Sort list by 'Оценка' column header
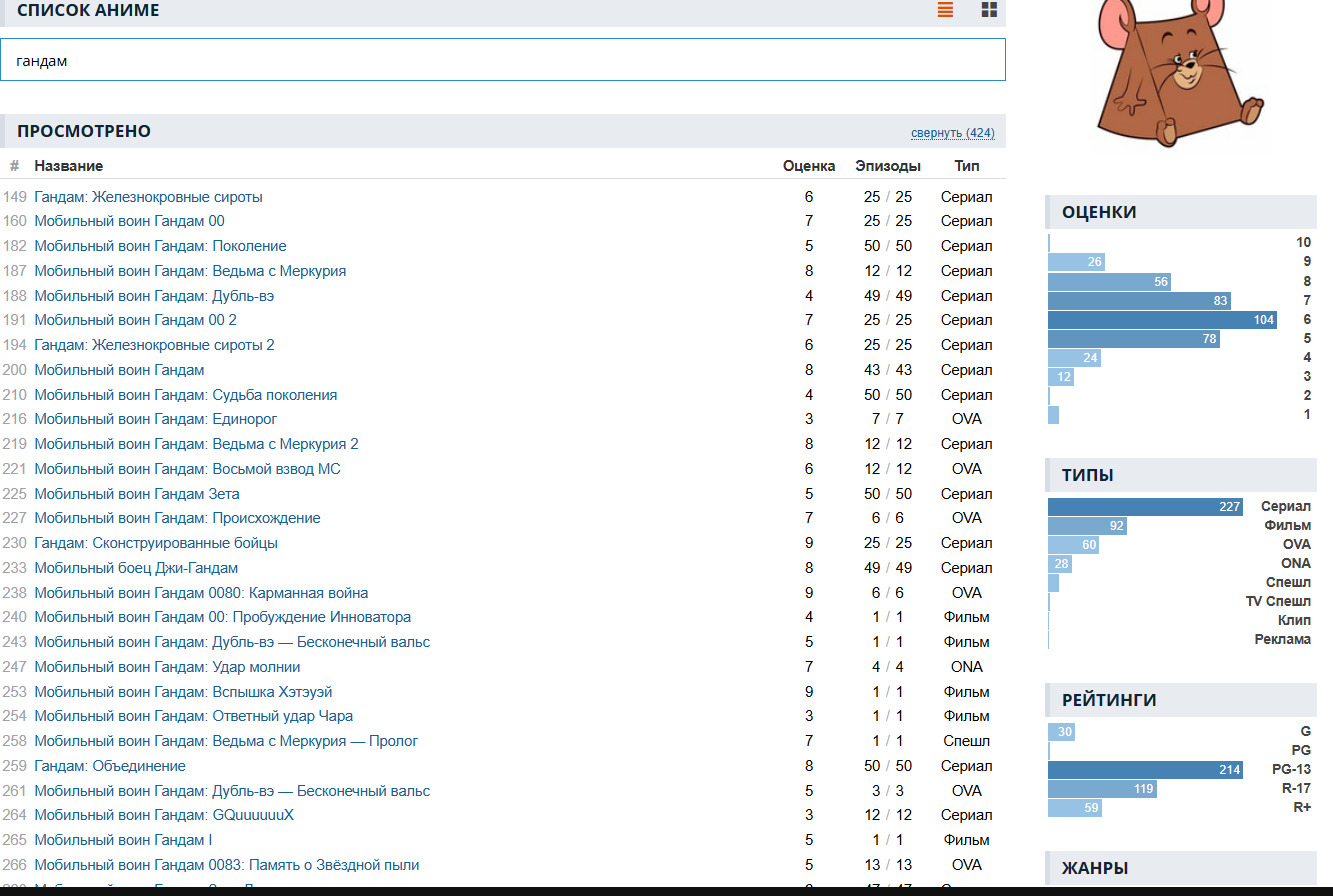This screenshot has width=1333, height=896. coord(808,166)
